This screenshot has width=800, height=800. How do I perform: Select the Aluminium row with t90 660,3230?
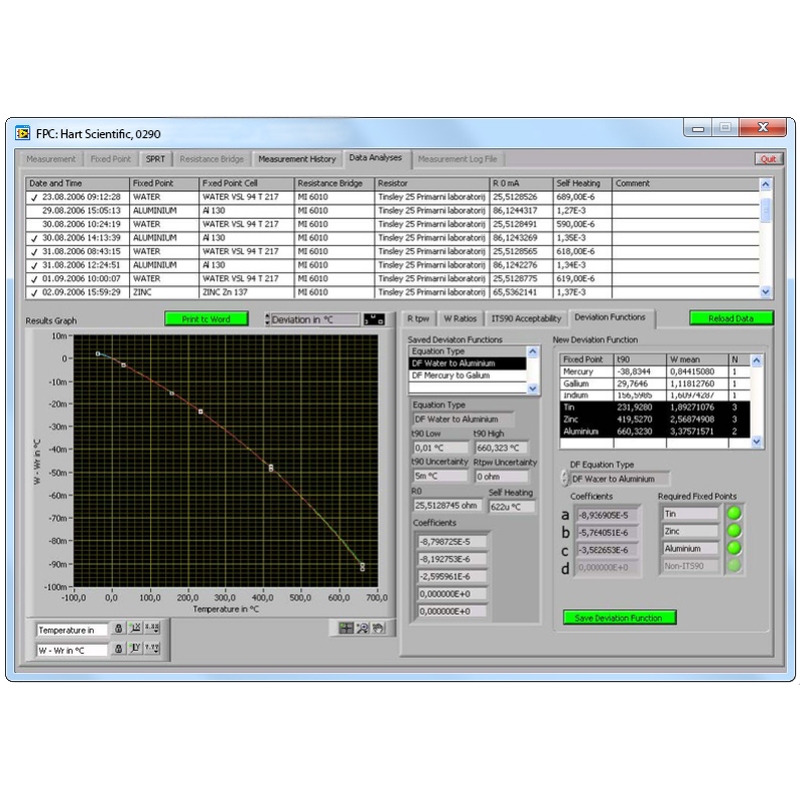click(655, 432)
